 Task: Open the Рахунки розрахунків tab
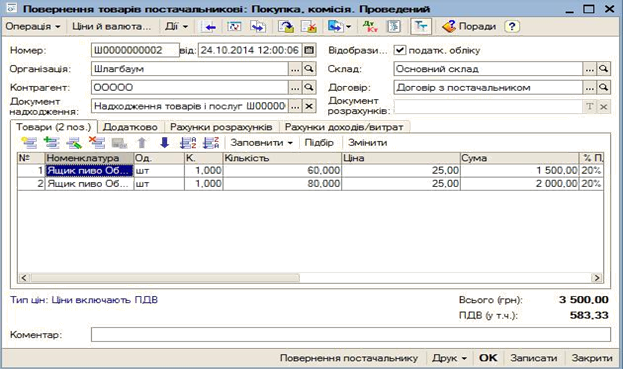[221, 127]
